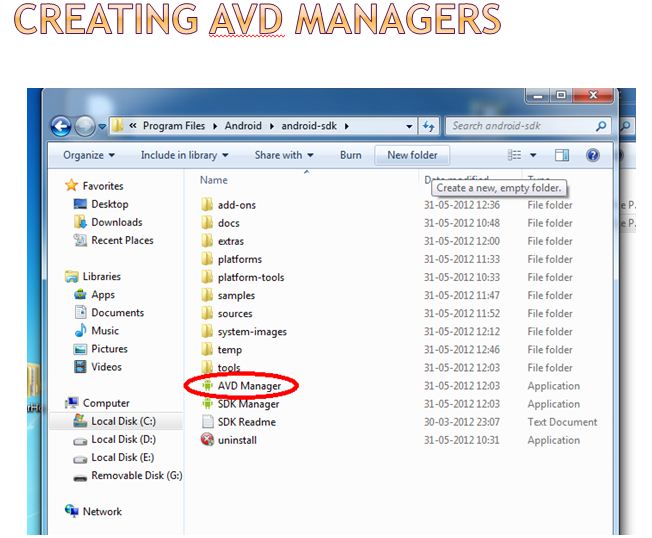Open the Videos library

coord(106,367)
